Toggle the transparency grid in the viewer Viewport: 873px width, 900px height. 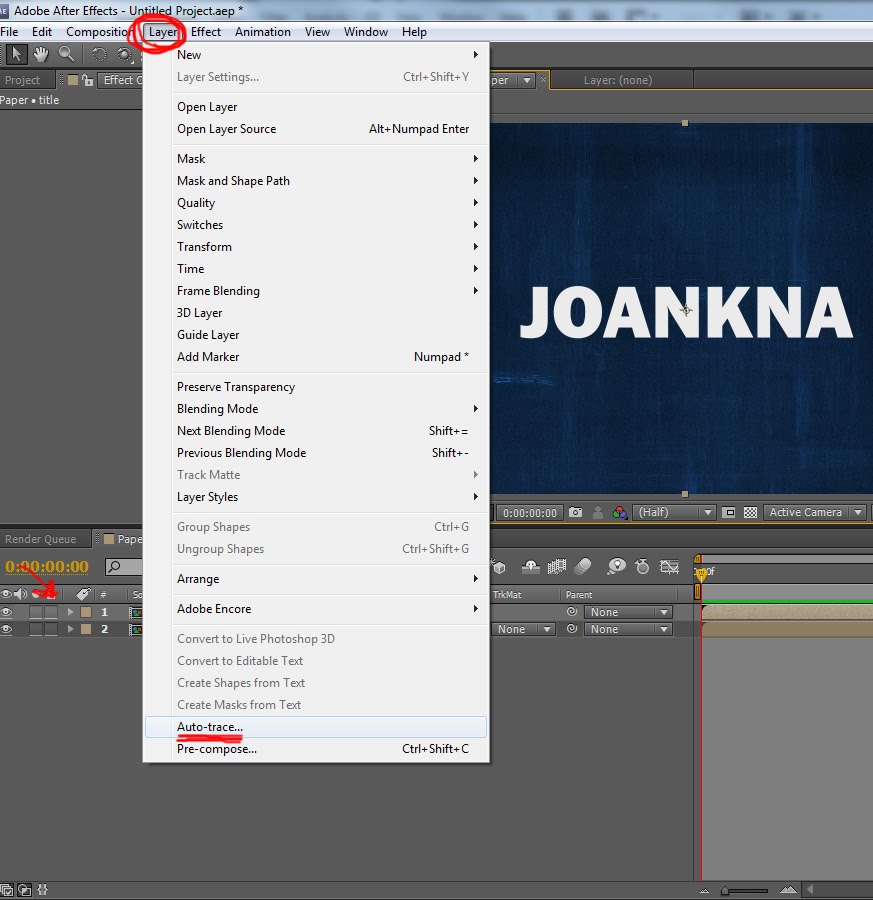coord(751,511)
